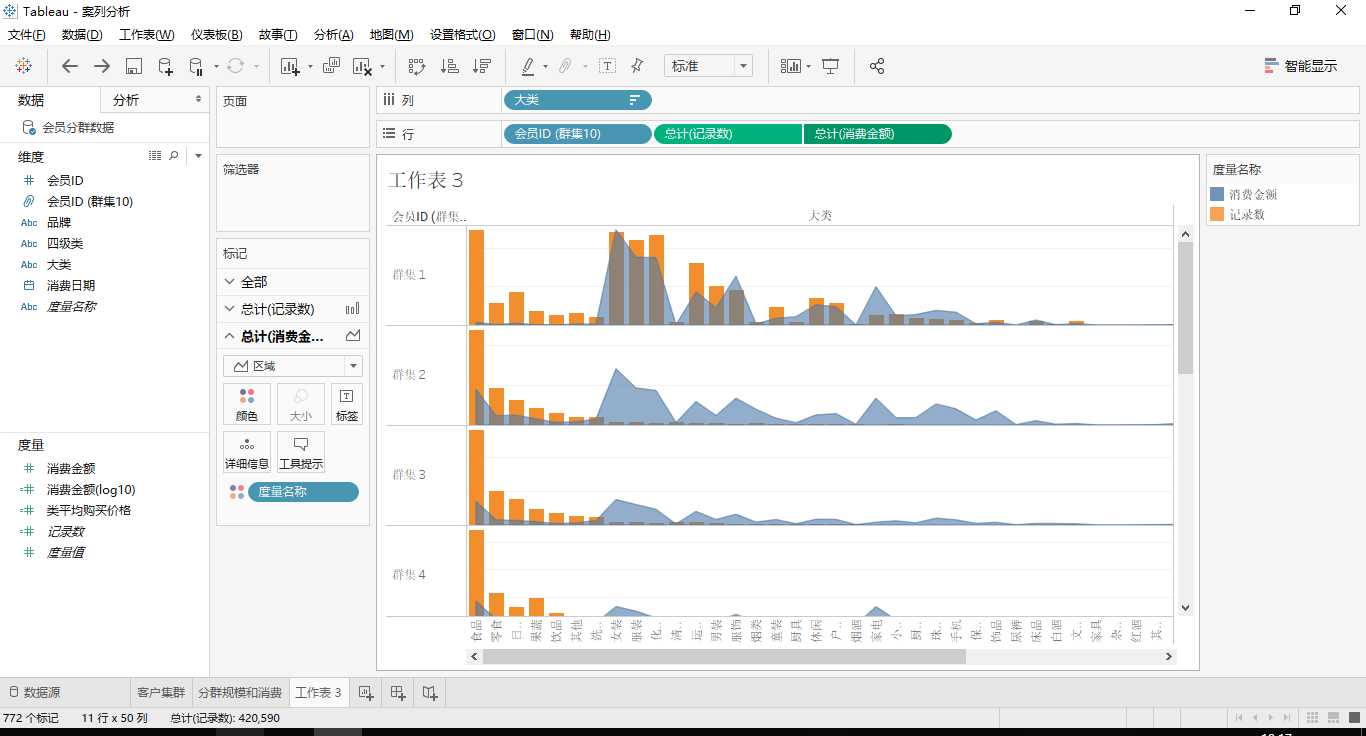The width and height of the screenshot is (1366, 736).
Task: Click the new story tab icon
Action: tap(430, 692)
